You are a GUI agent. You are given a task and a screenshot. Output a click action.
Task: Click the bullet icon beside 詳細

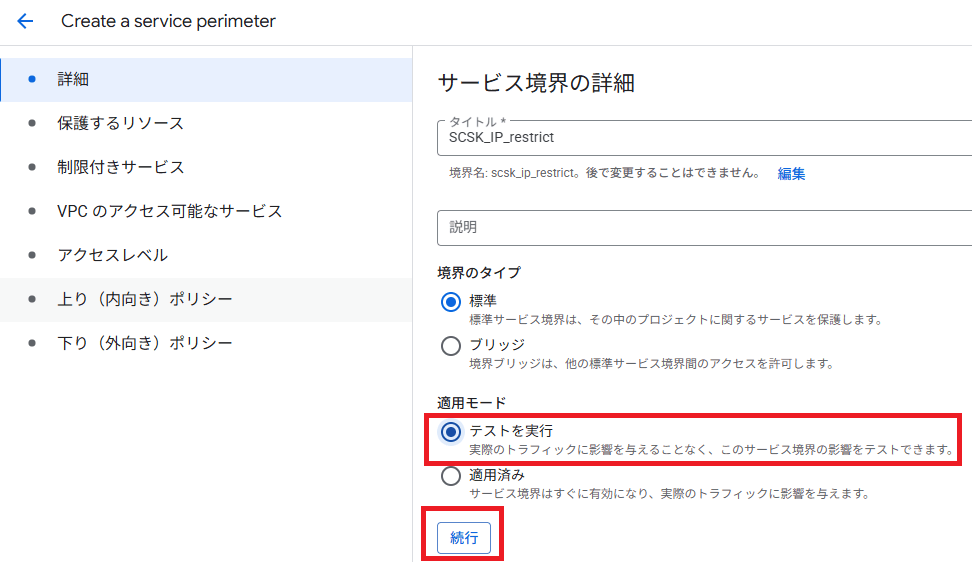32,79
